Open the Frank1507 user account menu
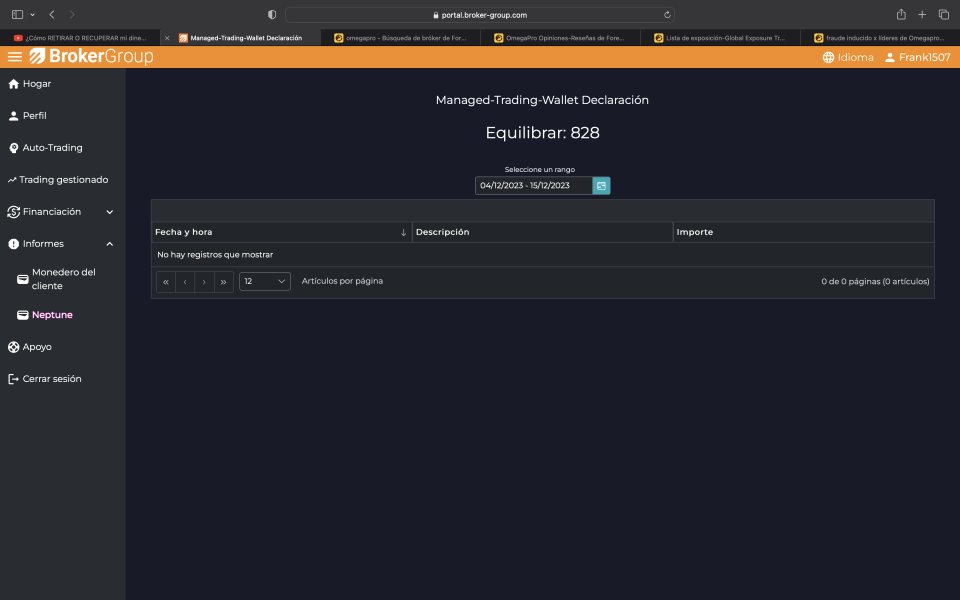Screen dimensions: 960x600 (x=916, y=58)
